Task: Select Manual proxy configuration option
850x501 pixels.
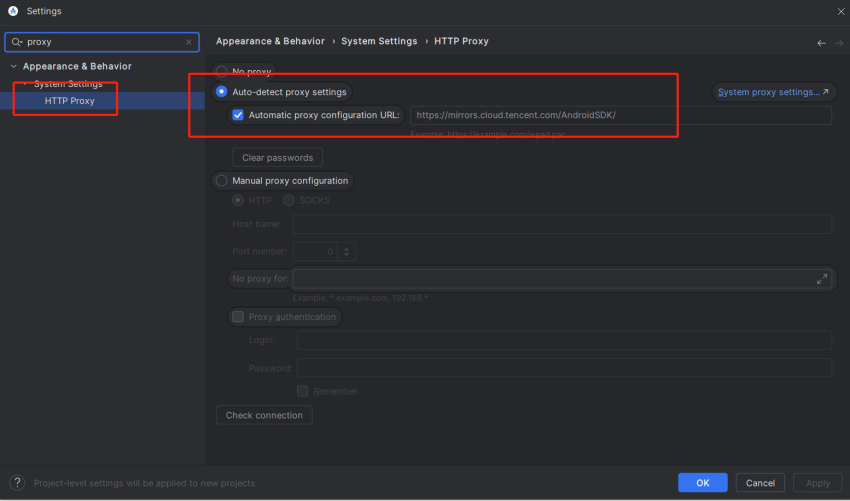Action: (222, 181)
